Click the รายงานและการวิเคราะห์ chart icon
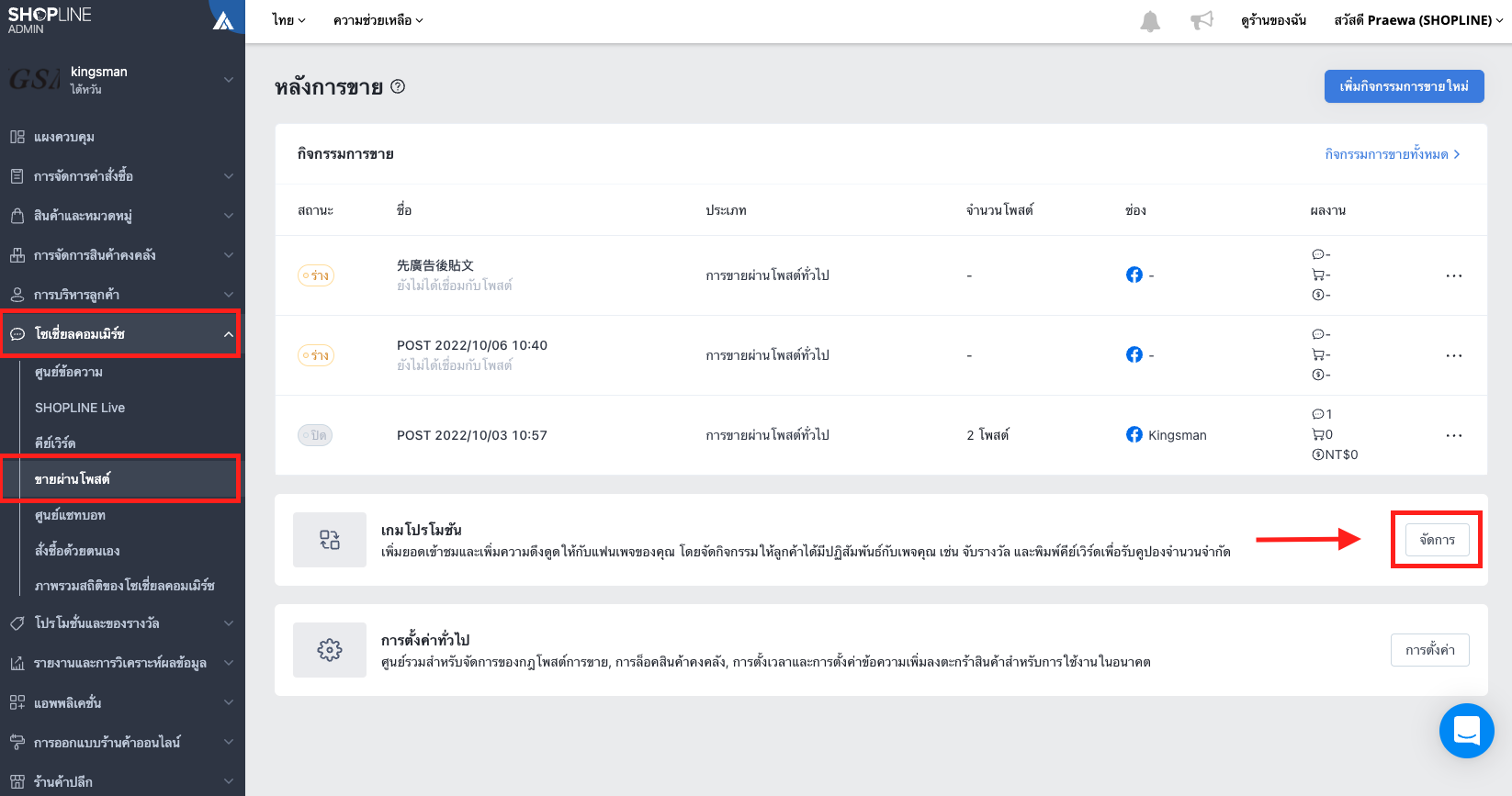Image resolution: width=1512 pixels, height=796 pixels. (17, 663)
